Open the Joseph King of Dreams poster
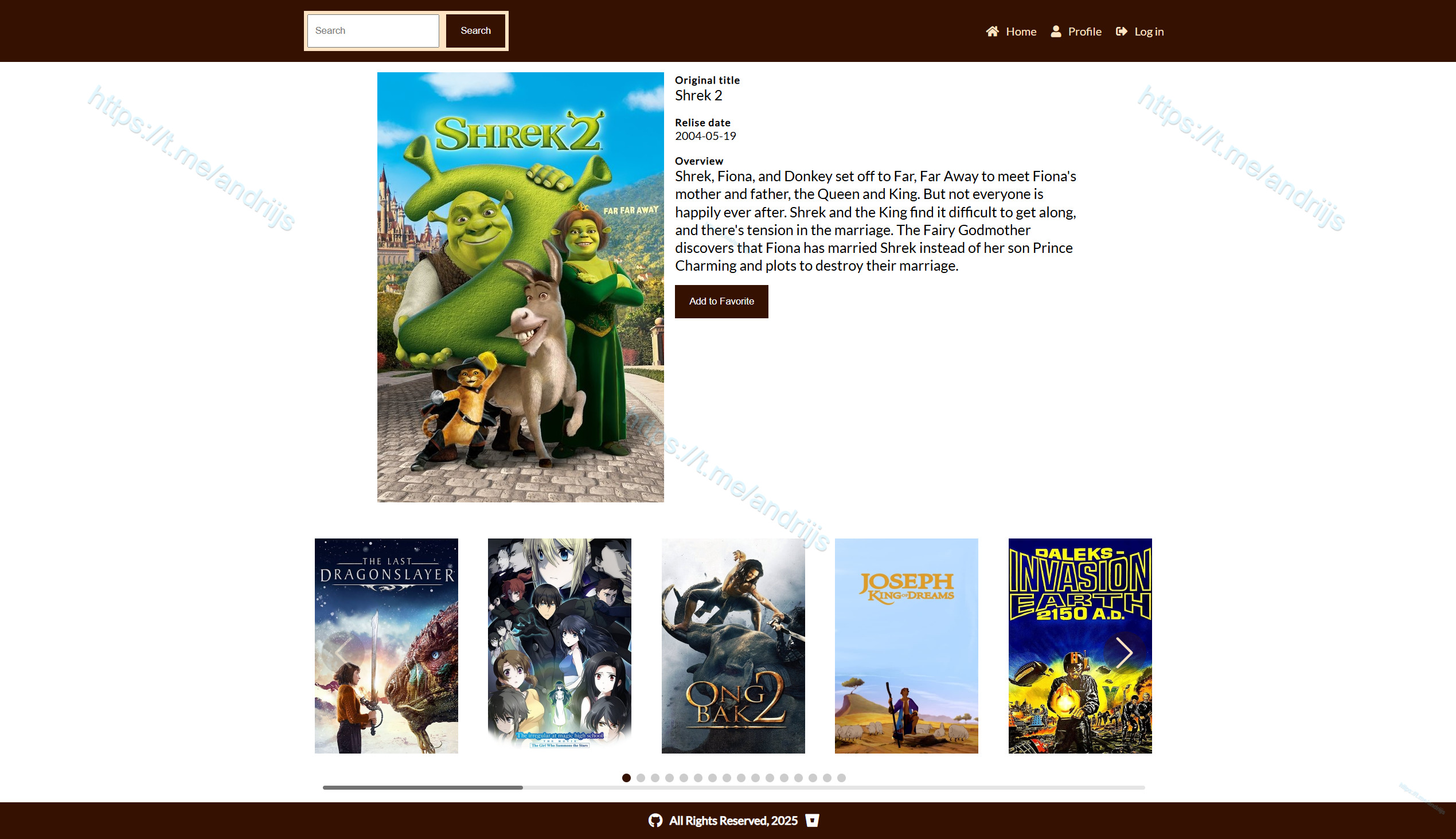This screenshot has width=1456, height=839. 906,645
